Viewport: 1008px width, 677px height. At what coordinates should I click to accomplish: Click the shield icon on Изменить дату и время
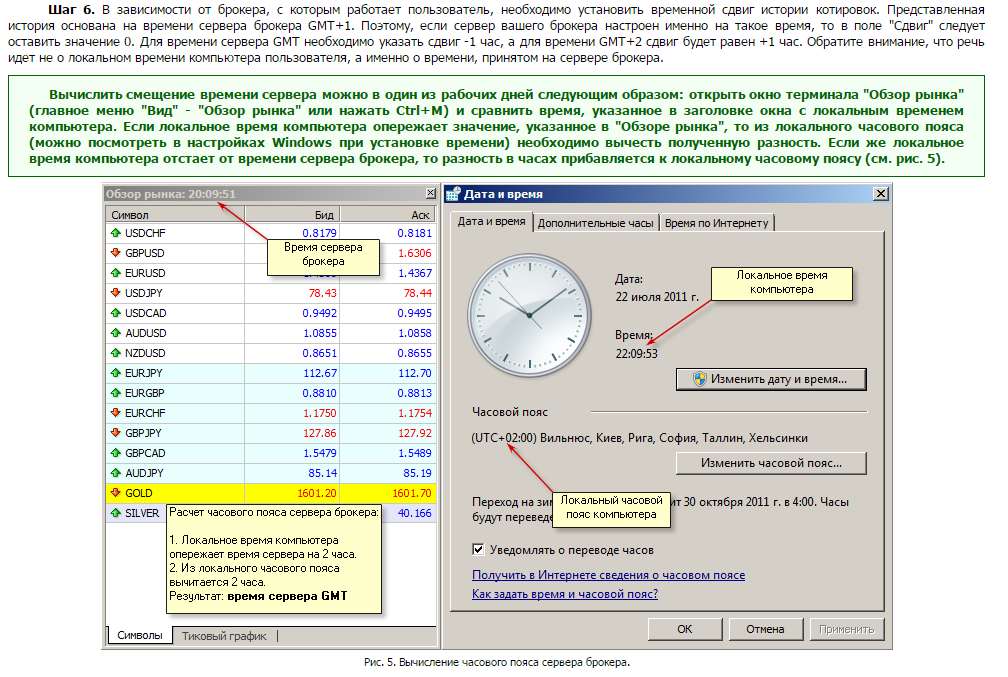coord(699,379)
